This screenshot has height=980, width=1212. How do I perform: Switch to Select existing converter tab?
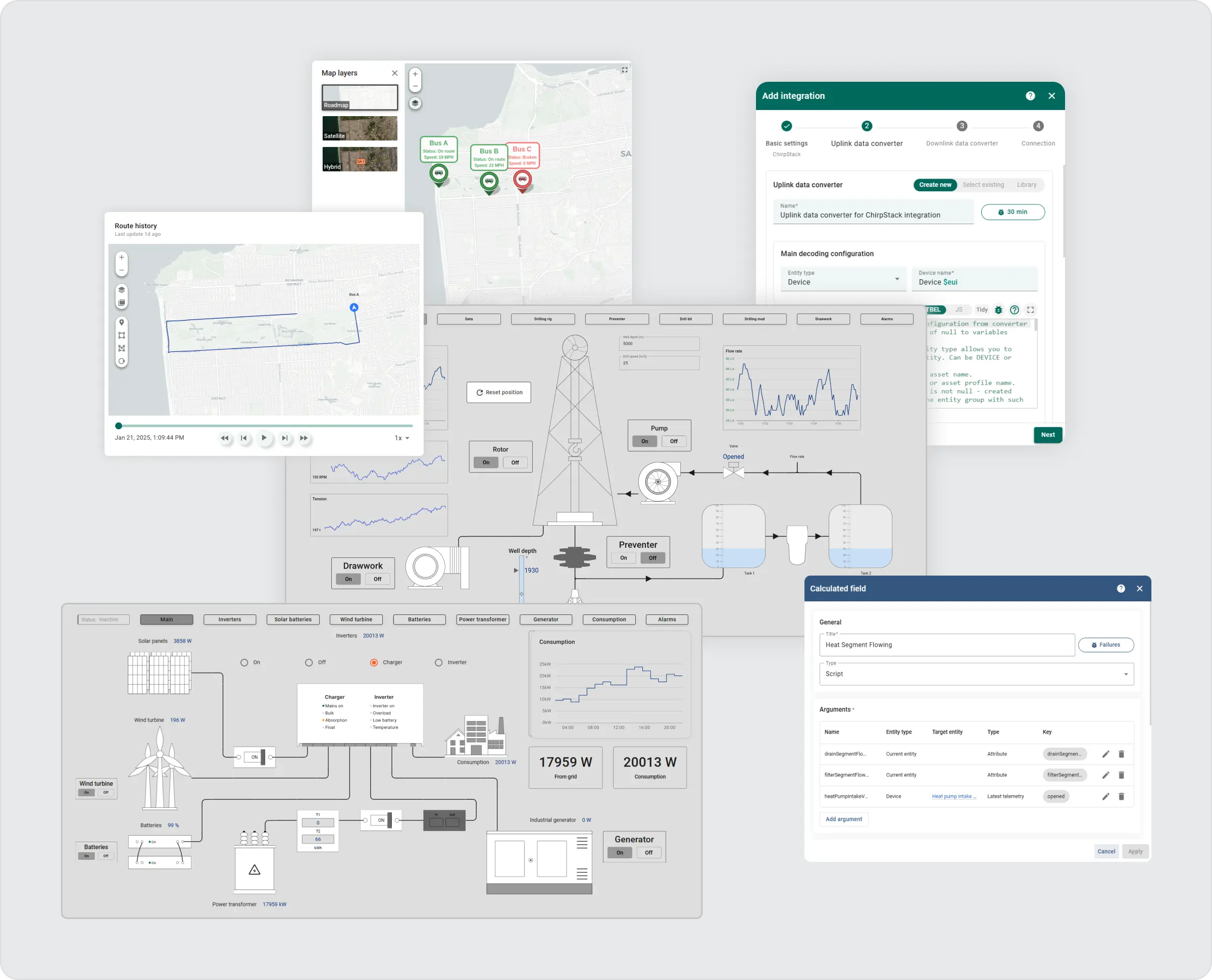[x=983, y=185]
